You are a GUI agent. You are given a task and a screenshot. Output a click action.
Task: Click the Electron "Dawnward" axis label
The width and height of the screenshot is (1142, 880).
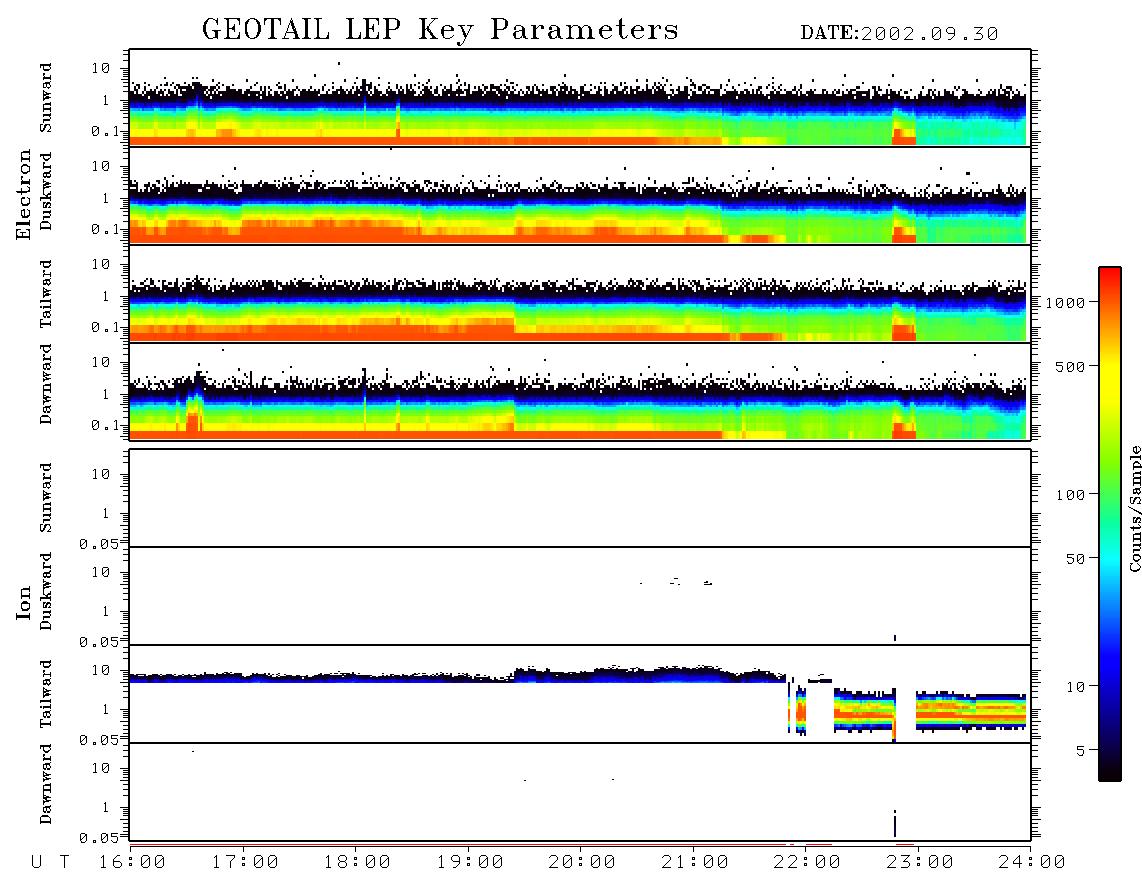click(46, 385)
